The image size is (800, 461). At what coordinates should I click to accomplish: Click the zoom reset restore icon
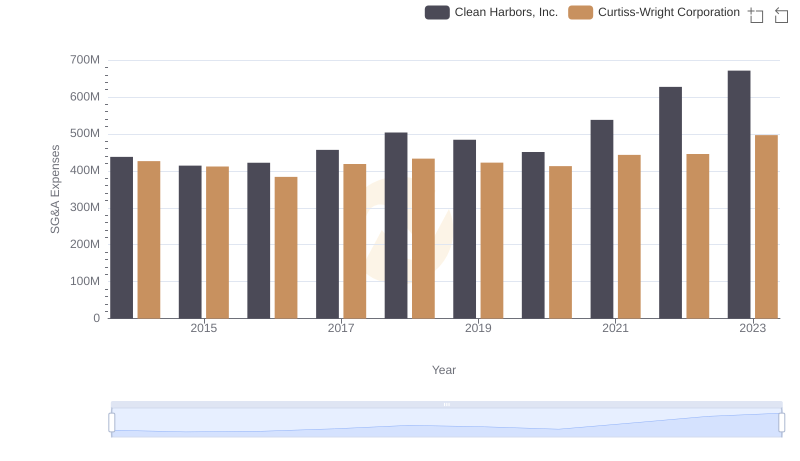(x=781, y=15)
